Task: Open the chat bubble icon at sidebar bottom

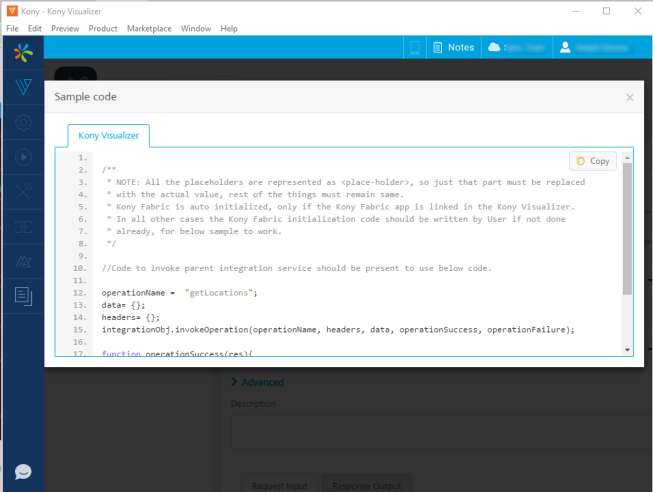Action: pyautogui.click(x=23, y=472)
